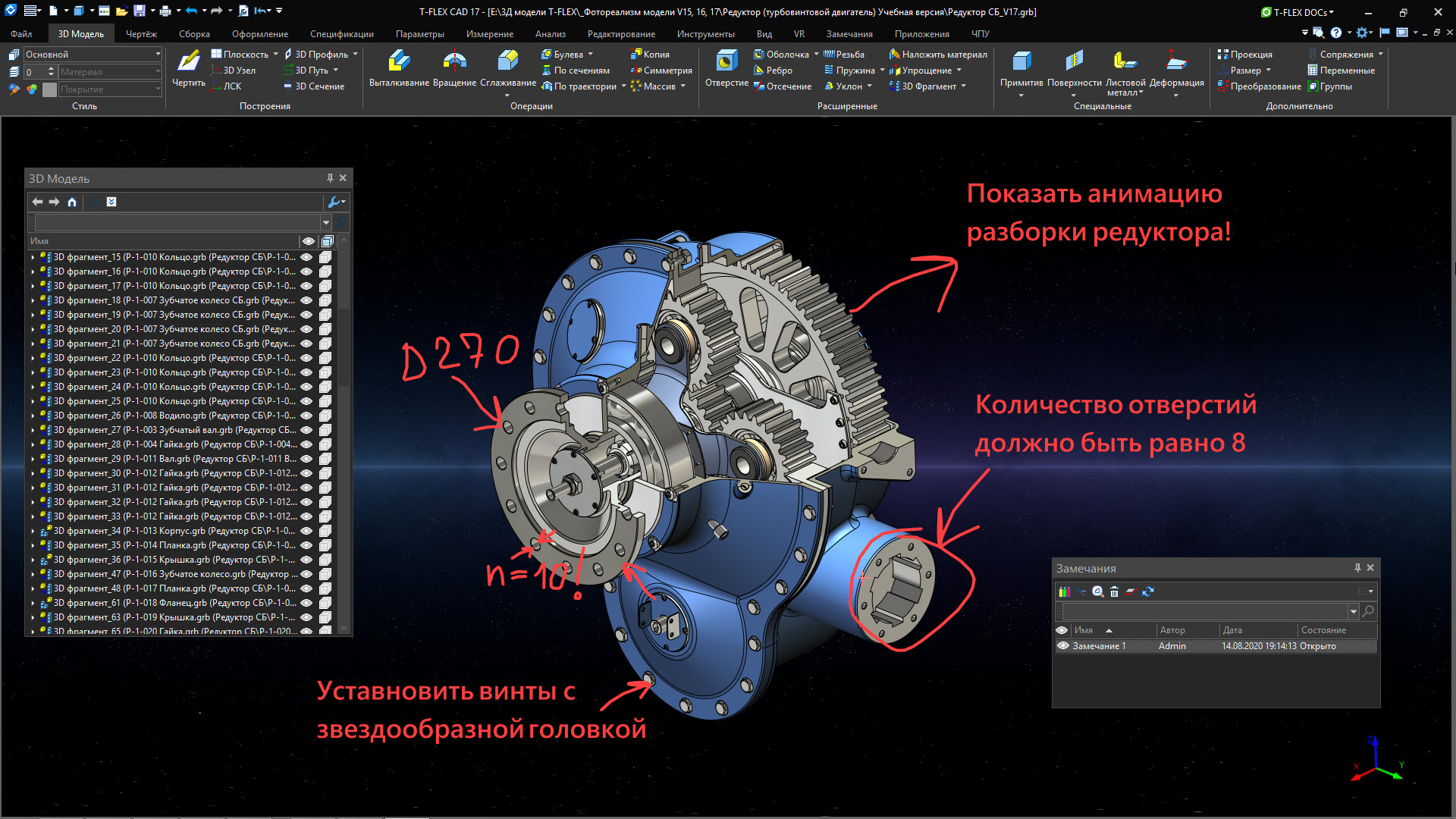This screenshot has height=819, width=1456.
Task: Expand фрагмент_35 Планка tree node
Action: tap(33, 545)
